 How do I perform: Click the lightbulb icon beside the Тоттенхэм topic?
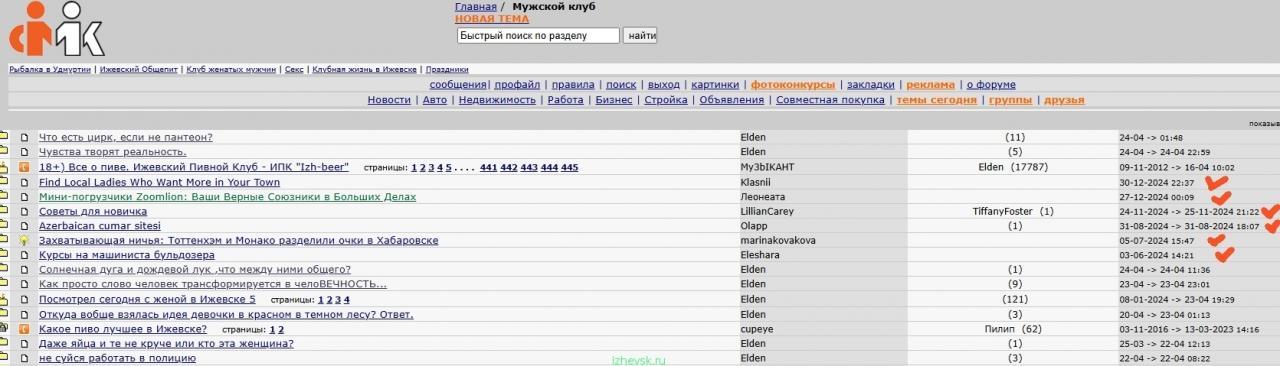point(25,241)
